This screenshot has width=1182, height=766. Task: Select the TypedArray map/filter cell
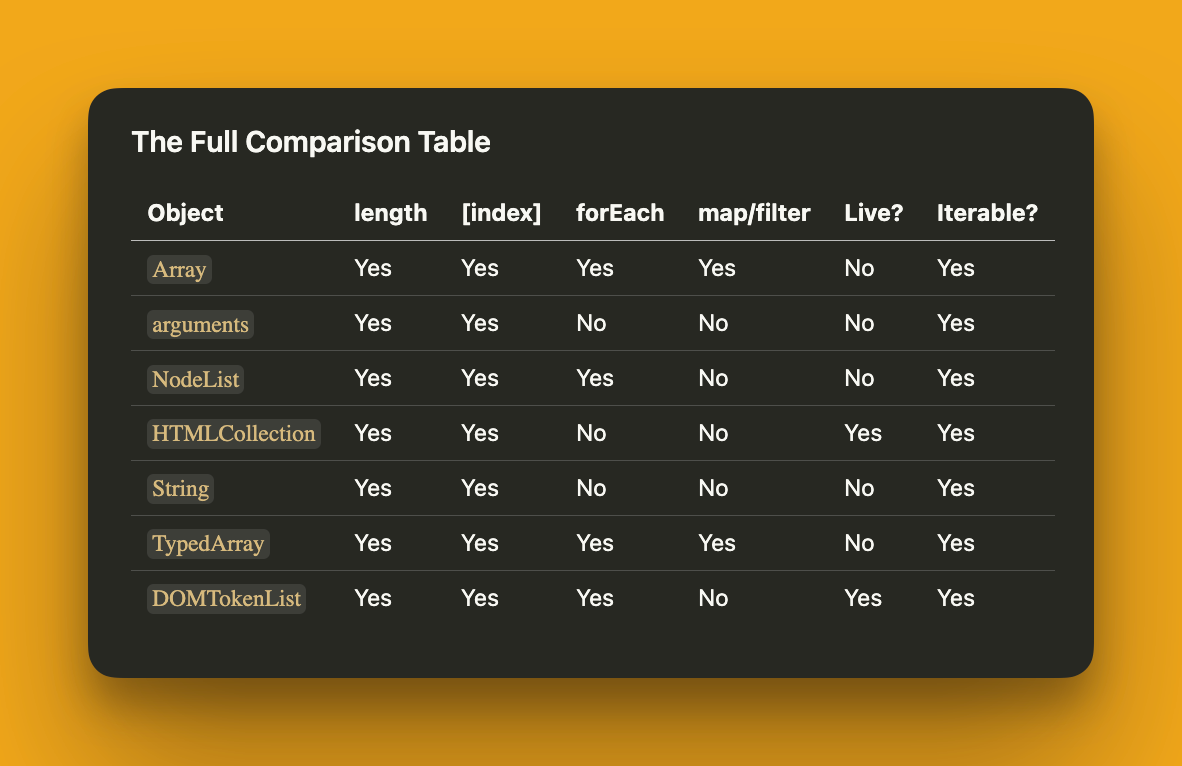pos(716,543)
